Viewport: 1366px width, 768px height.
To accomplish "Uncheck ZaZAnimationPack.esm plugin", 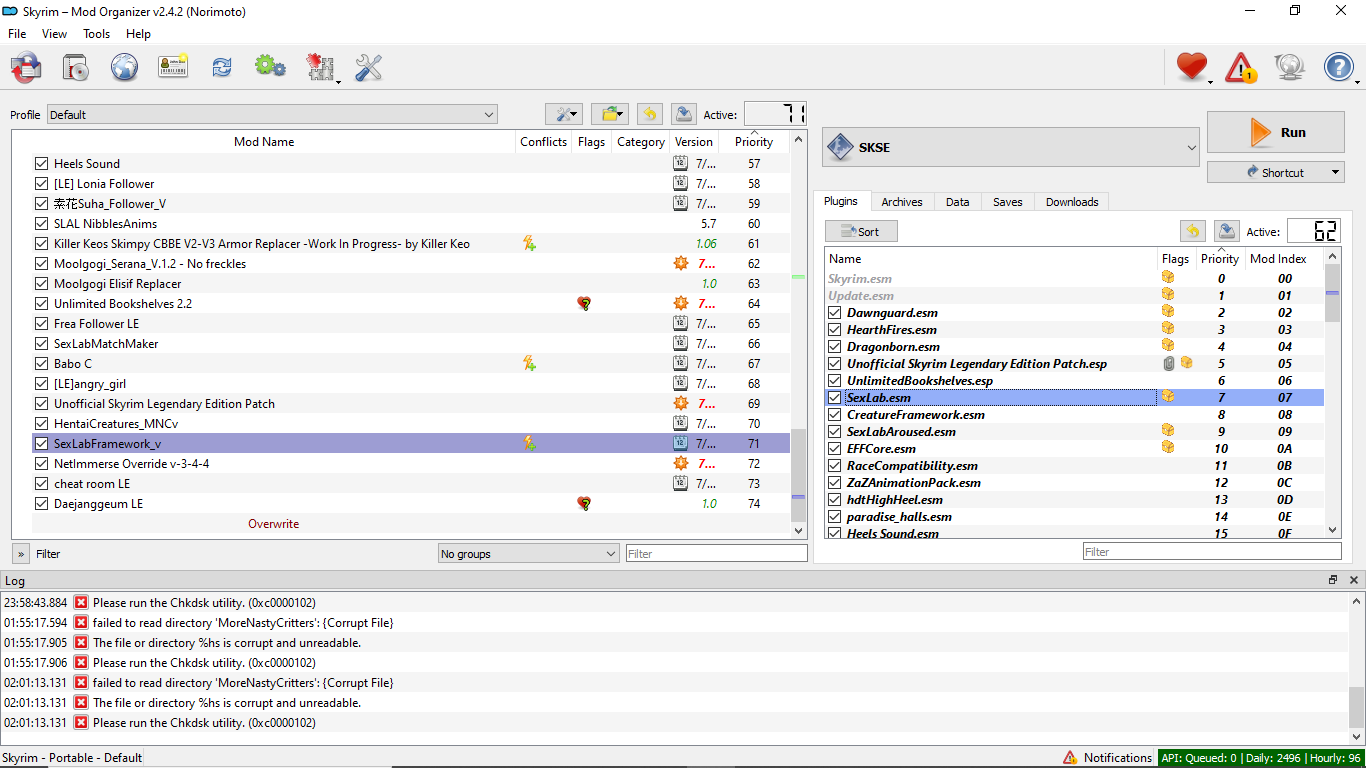I will pyautogui.click(x=835, y=483).
